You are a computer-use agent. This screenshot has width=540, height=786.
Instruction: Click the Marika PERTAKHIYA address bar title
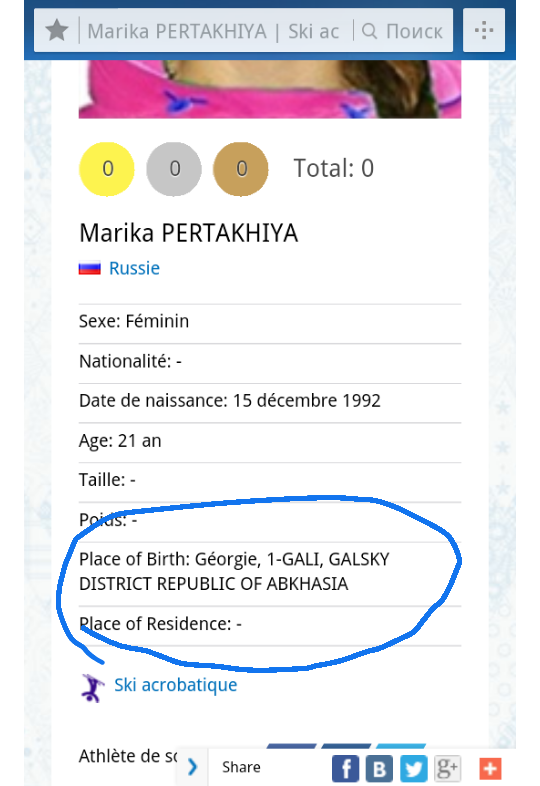(x=214, y=31)
